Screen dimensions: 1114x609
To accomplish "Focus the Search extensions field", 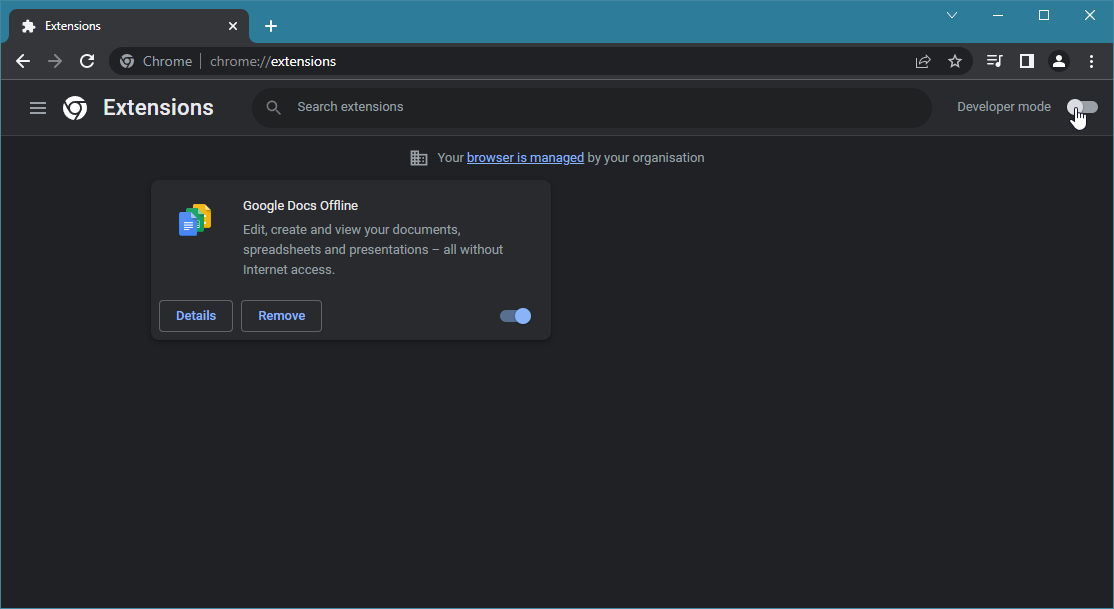I will (x=592, y=107).
